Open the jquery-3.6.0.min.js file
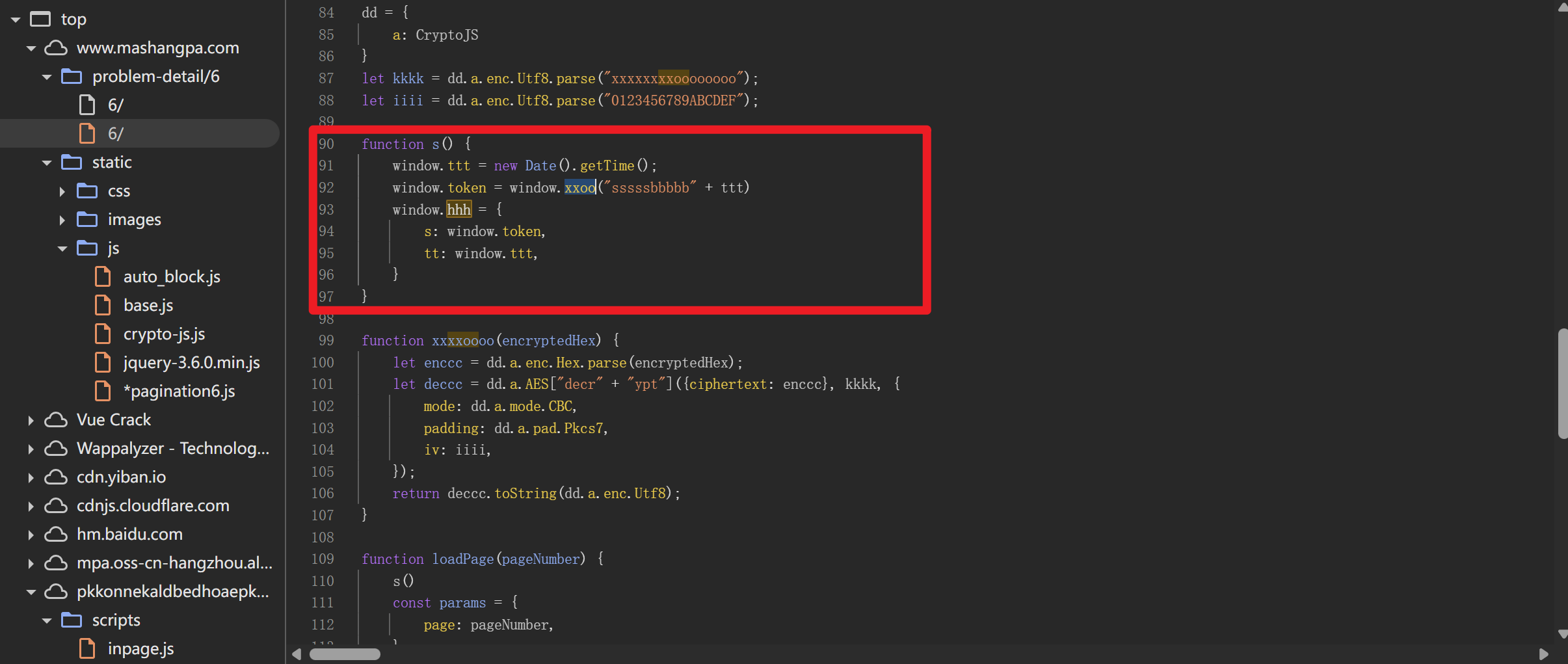Viewport: 1568px width, 664px height. [x=192, y=363]
